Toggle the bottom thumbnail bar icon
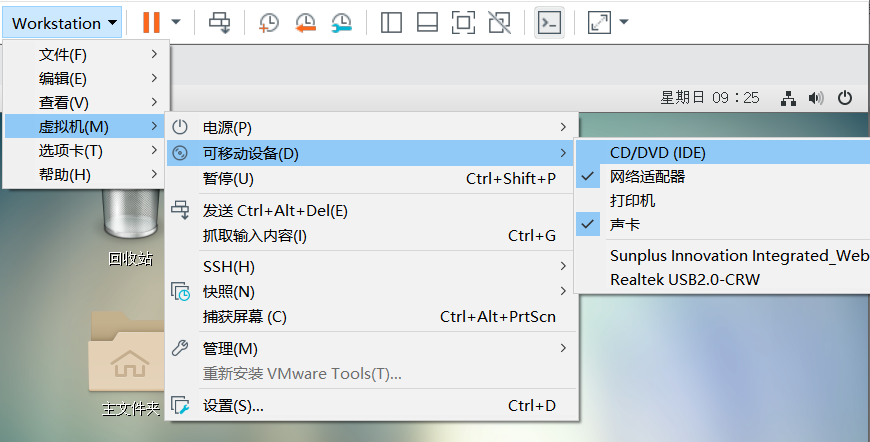Viewport: 870px width, 442px height. (x=427, y=23)
